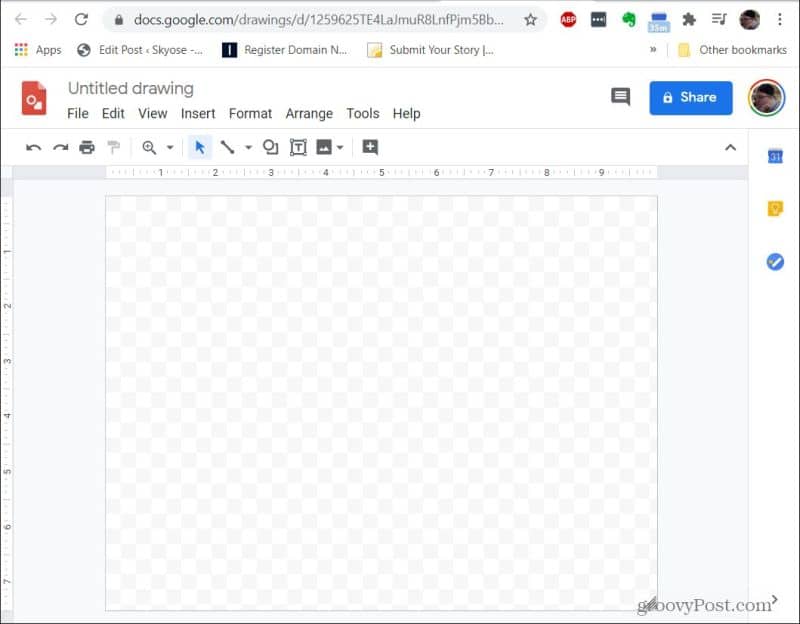The width and height of the screenshot is (800, 624).
Task: Open the comment history icon
Action: [x=620, y=96]
